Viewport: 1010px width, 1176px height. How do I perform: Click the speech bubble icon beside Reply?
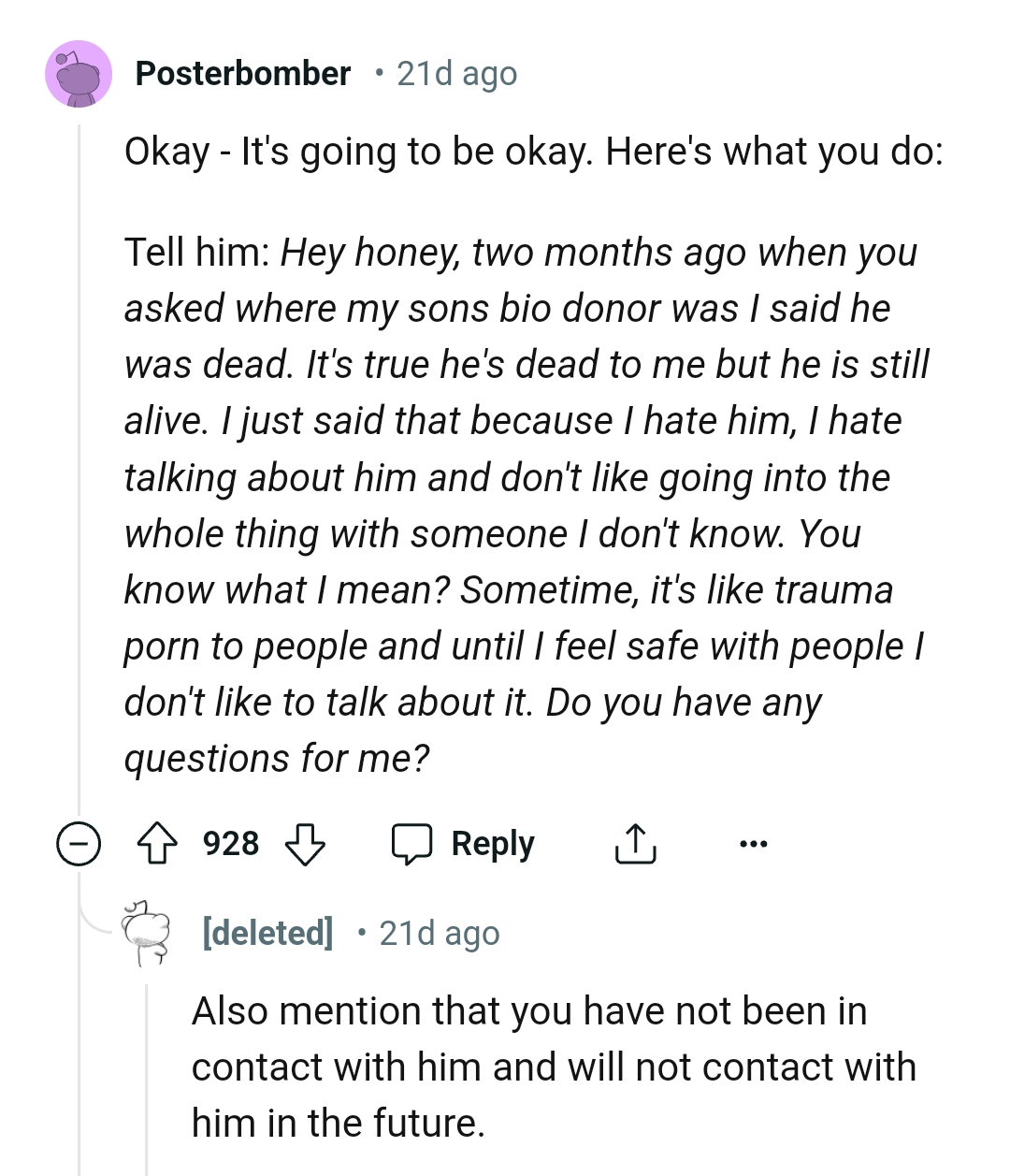click(x=411, y=844)
